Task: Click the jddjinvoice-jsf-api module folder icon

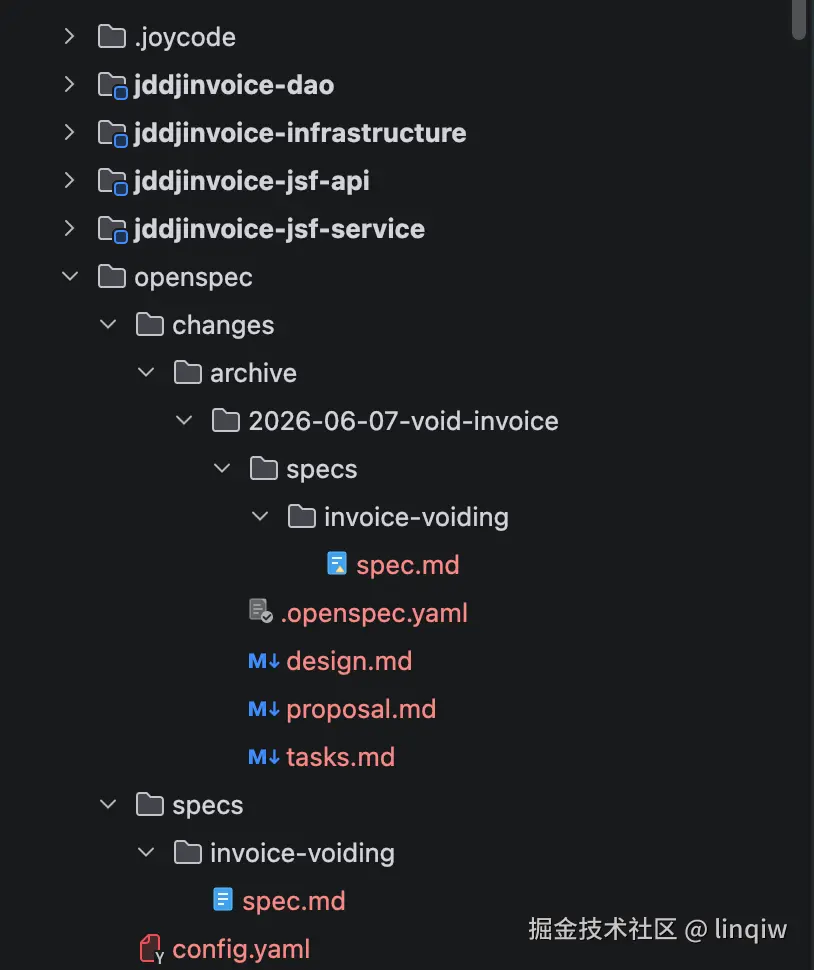Action: pyautogui.click(x=113, y=181)
